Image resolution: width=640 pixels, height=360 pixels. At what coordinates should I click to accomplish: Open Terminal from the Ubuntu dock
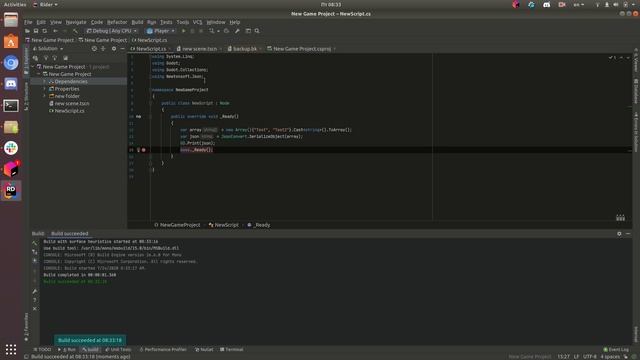[x=11, y=106]
